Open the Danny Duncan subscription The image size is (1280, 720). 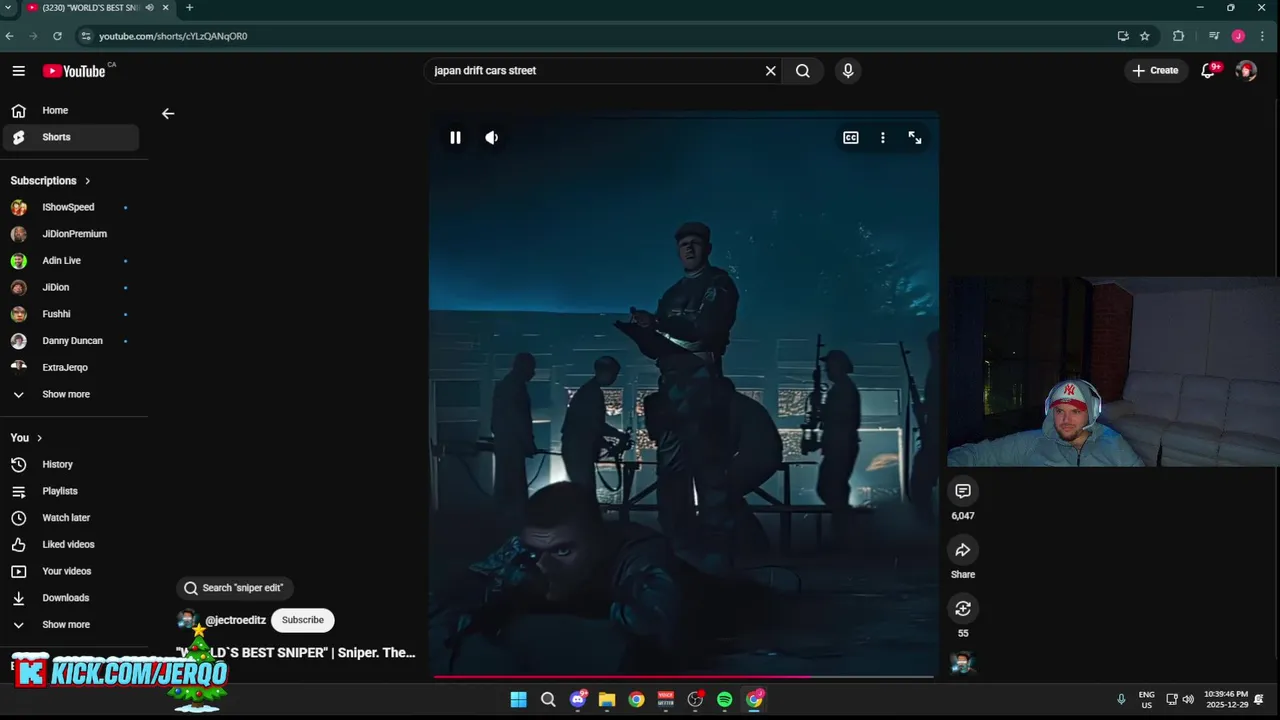pyautogui.click(x=71, y=341)
